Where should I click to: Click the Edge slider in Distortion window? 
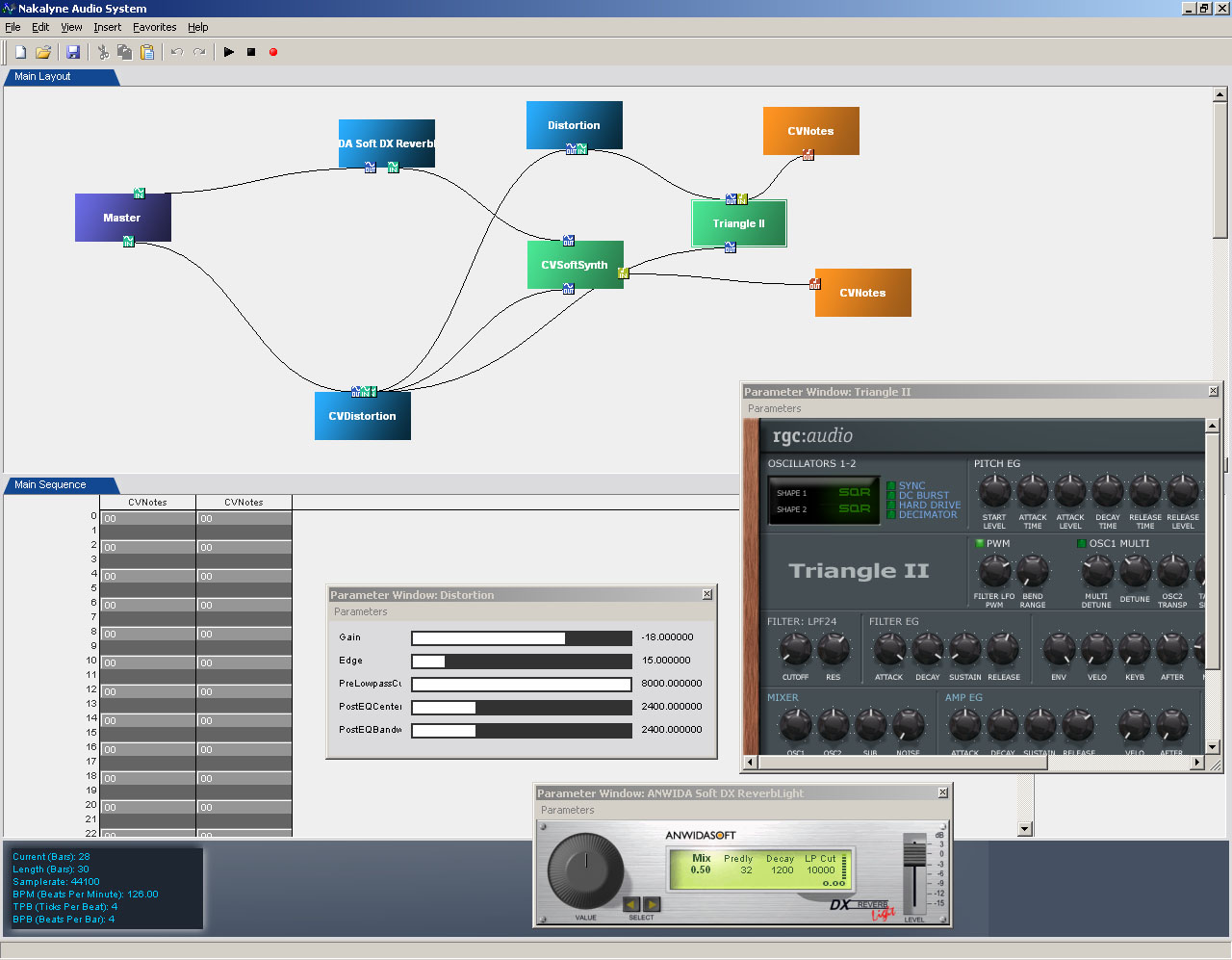[x=522, y=661]
